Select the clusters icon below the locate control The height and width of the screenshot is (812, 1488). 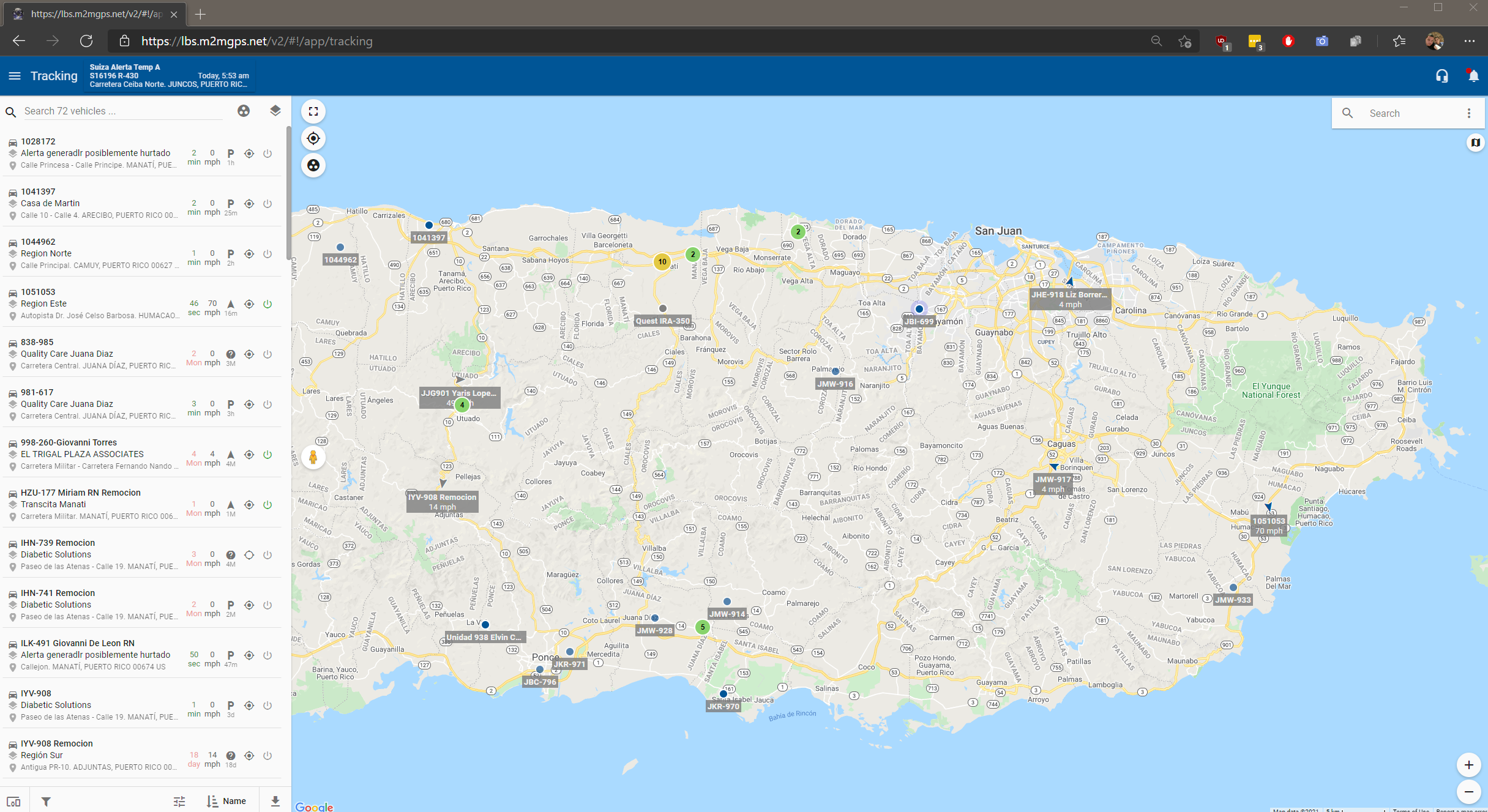pos(313,165)
